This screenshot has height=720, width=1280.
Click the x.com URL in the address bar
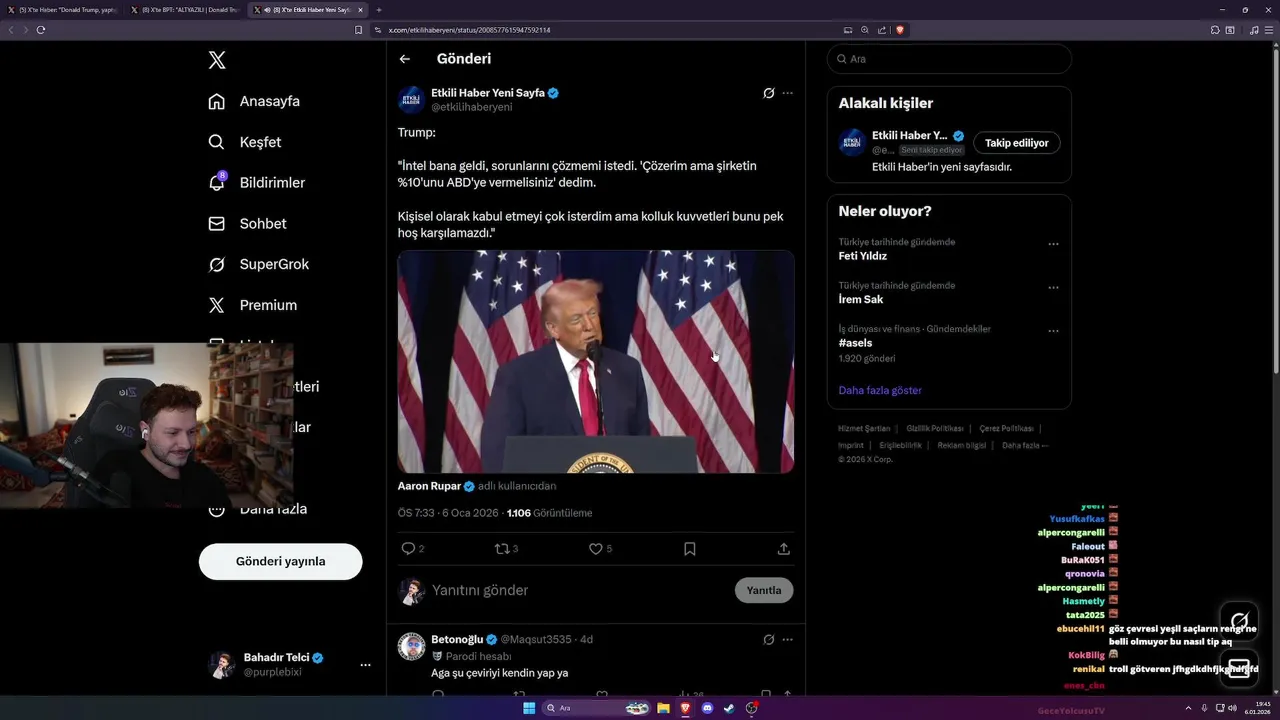(469, 30)
